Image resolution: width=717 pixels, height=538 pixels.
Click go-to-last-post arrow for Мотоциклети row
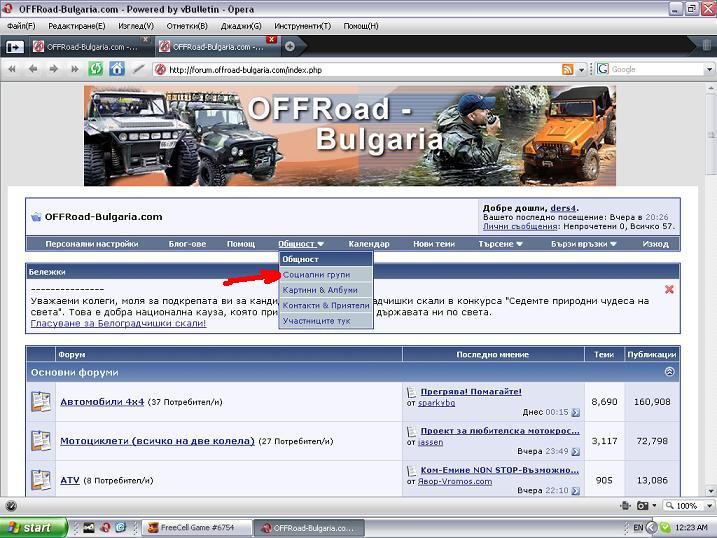(576, 451)
